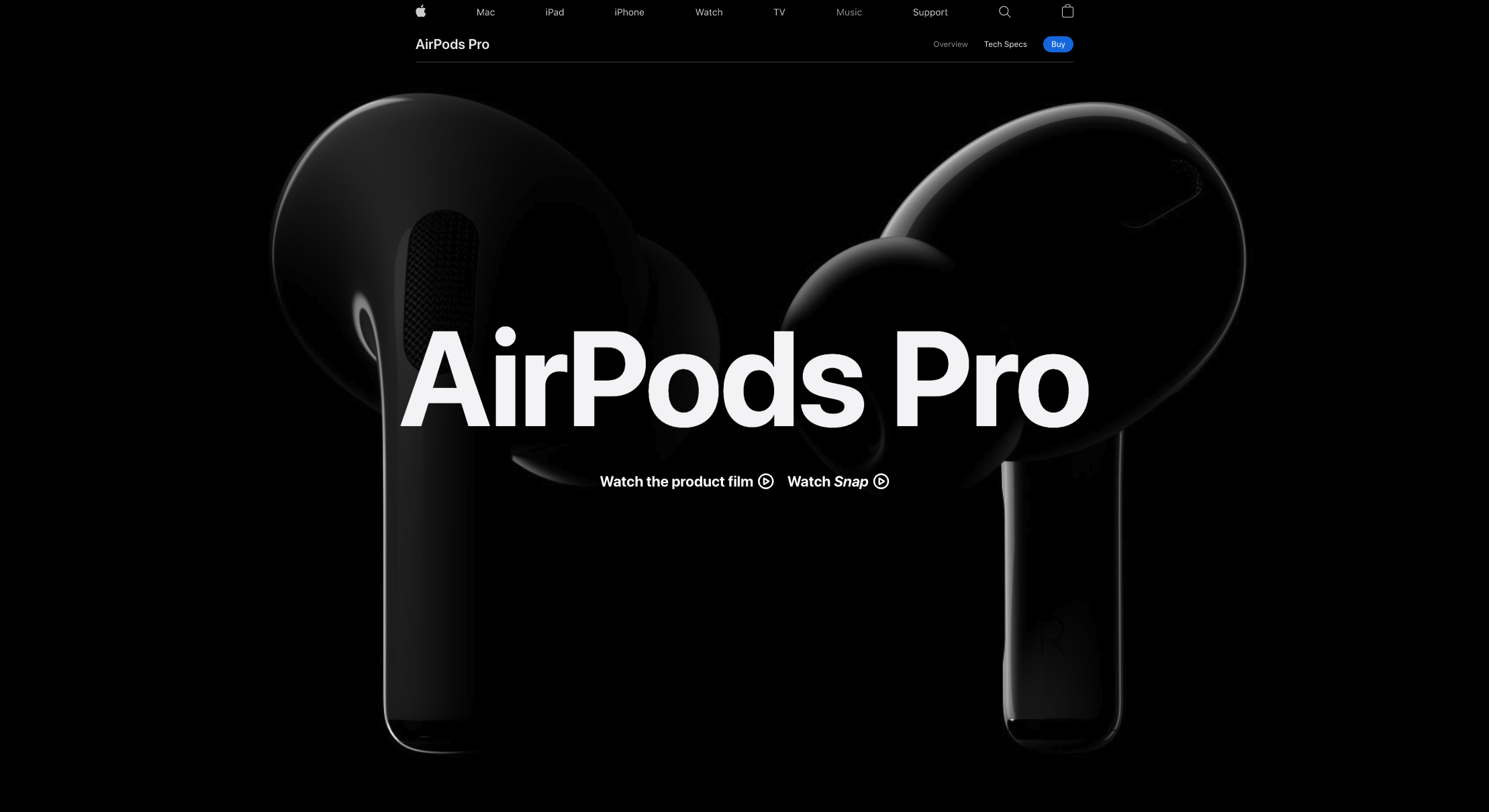Image resolution: width=1489 pixels, height=812 pixels.
Task: Open the Support navigation menu
Action: click(x=930, y=12)
